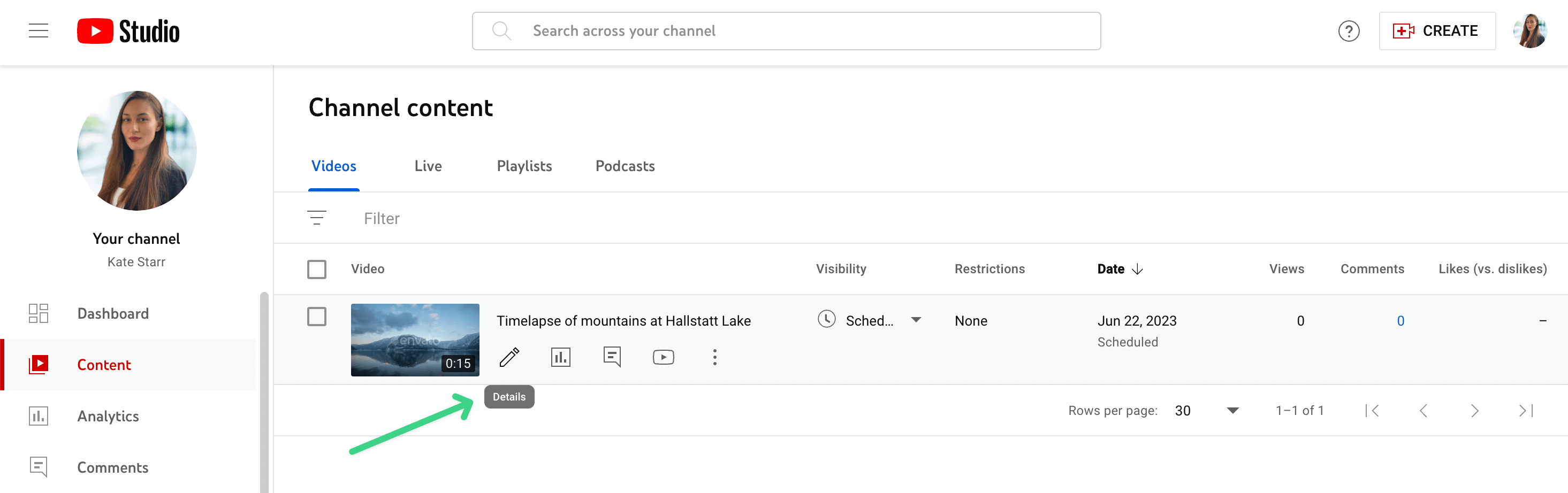Switch to the Live tab
This screenshot has height=493, width=1568.
(428, 166)
